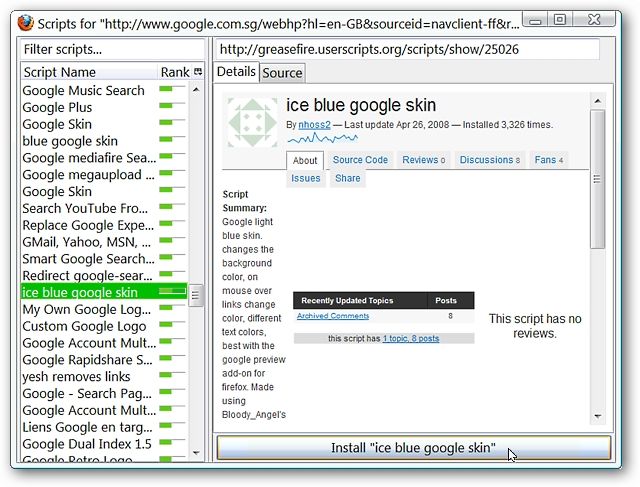
Task: Sort list by Script Name column
Action: point(89,72)
